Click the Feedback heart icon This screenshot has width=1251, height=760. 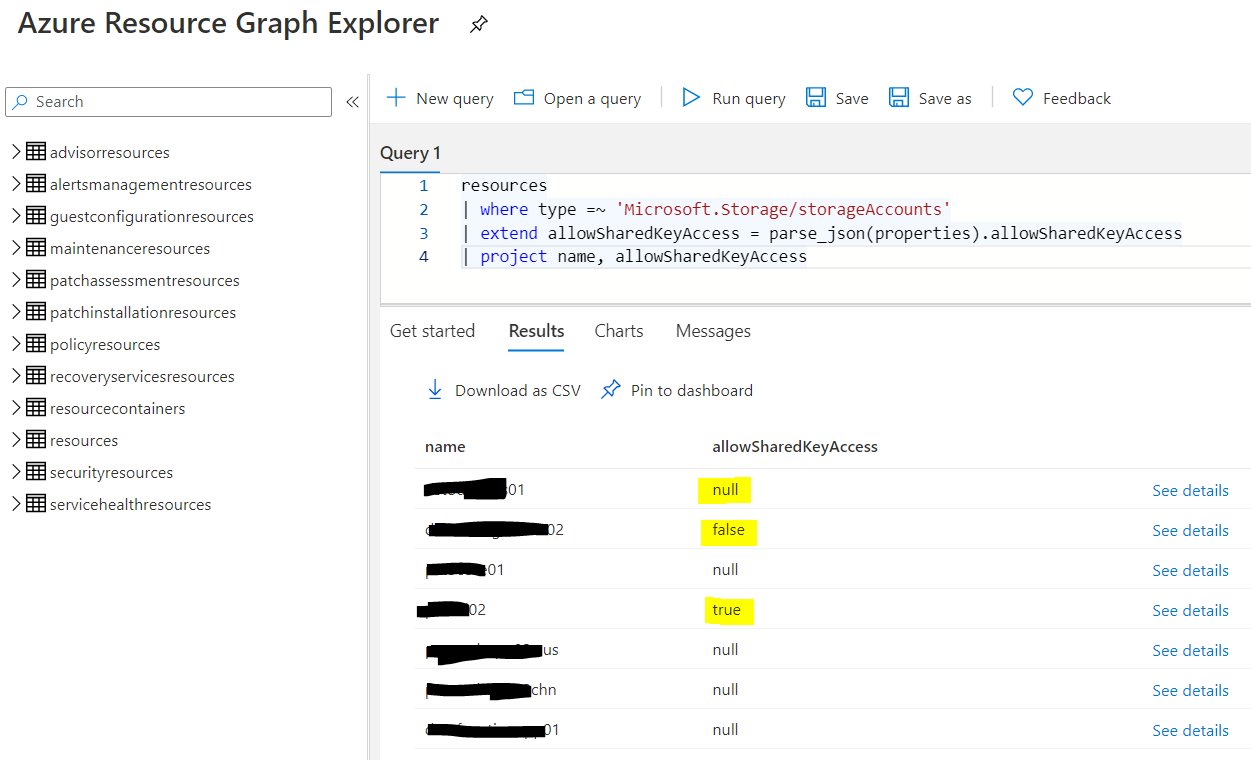pyautogui.click(x=1022, y=98)
